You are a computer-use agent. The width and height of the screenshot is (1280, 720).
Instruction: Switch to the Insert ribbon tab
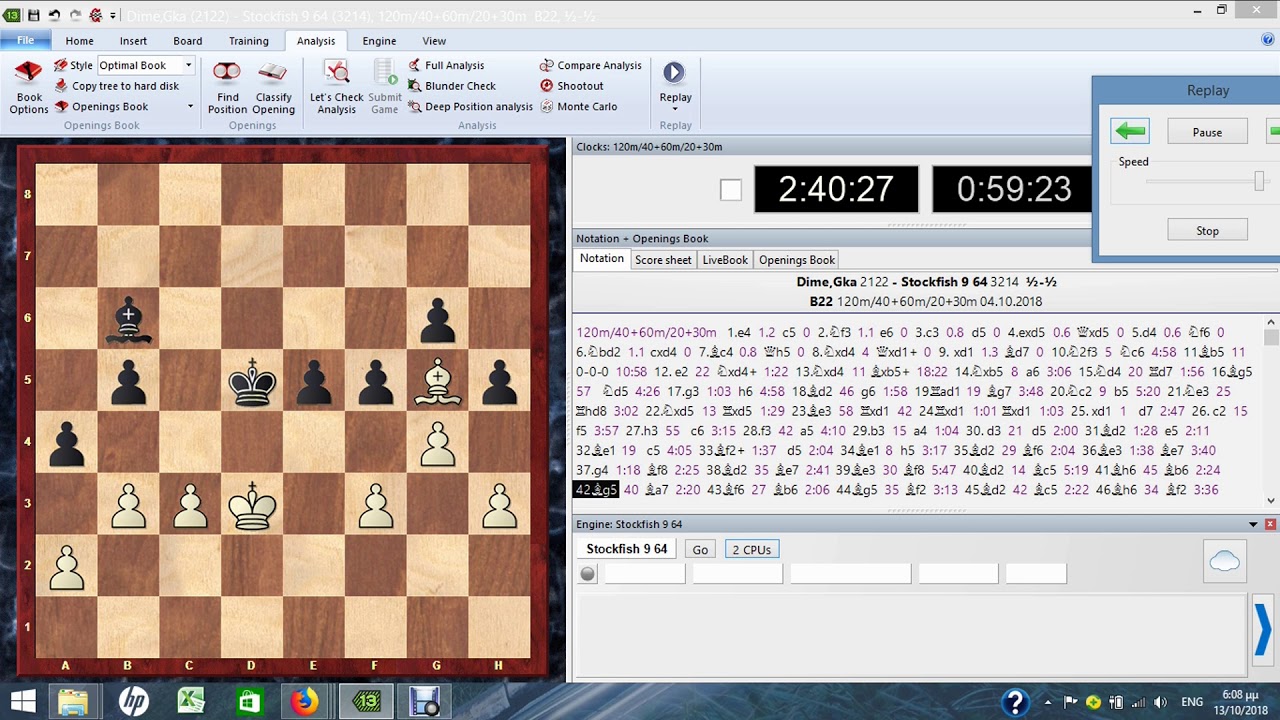[x=133, y=41]
